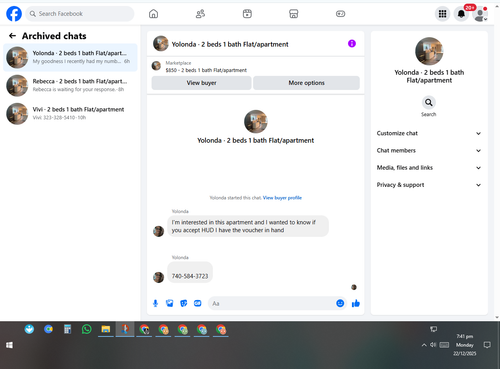Screen dimensions: 500x369
Task: Click the Aa message input field
Action: coord(272,303)
